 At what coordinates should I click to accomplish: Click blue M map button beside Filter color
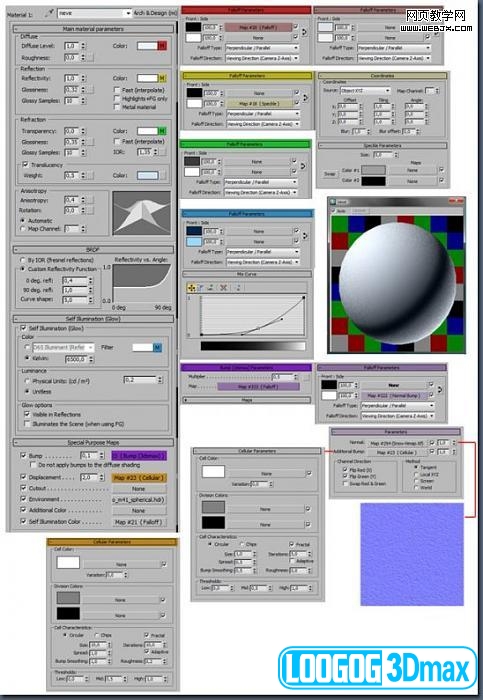(x=158, y=347)
